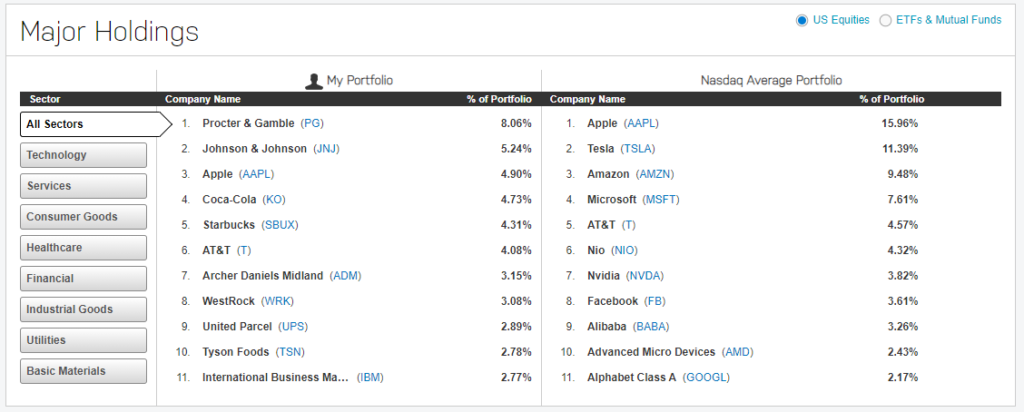Open T ticker in Nasdaq Average Portfolio
Viewport: 1024px width, 412px height.
tap(629, 225)
